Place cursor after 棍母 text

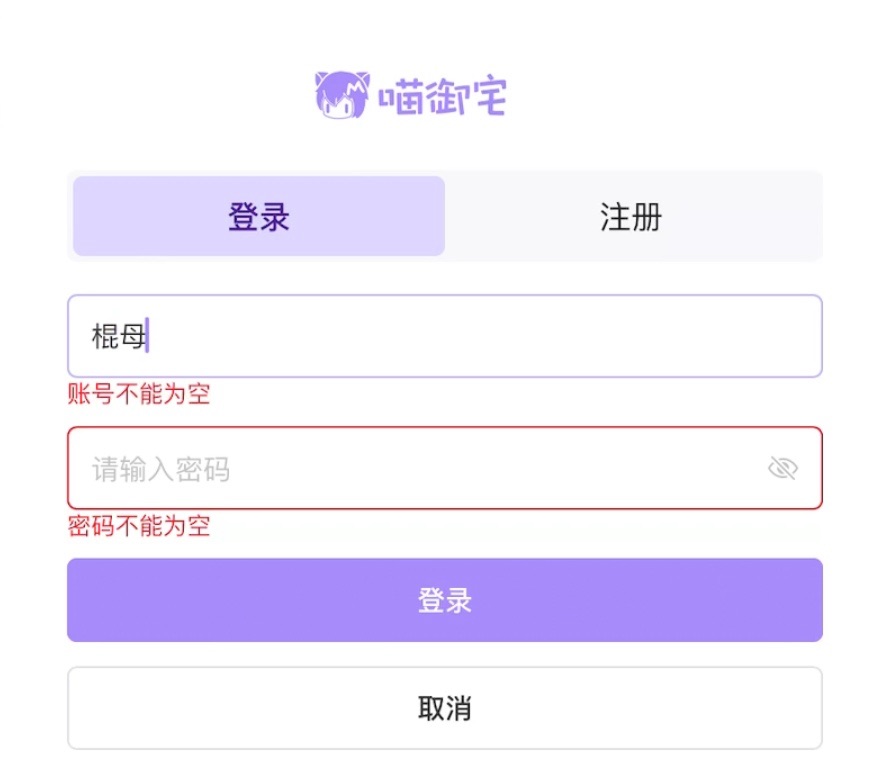click(x=147, y=336)
